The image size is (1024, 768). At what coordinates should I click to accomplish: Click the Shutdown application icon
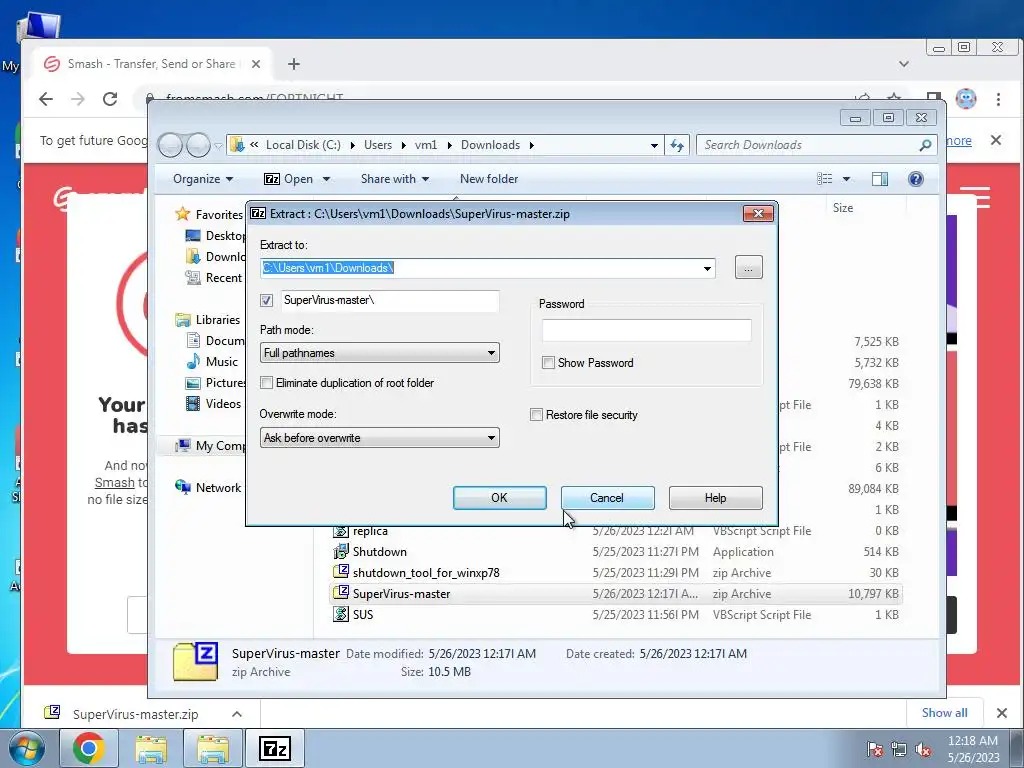pos(341,551)
